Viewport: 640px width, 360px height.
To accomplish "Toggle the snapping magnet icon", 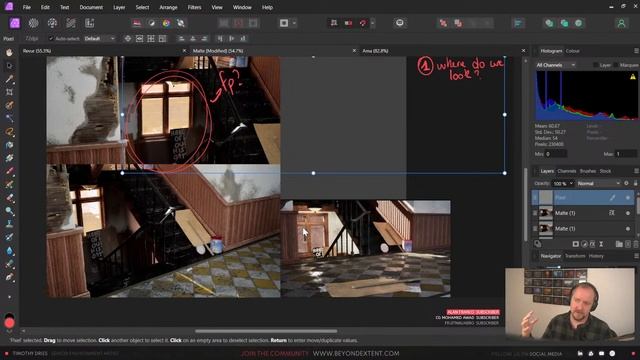I will tap(363, 23).
